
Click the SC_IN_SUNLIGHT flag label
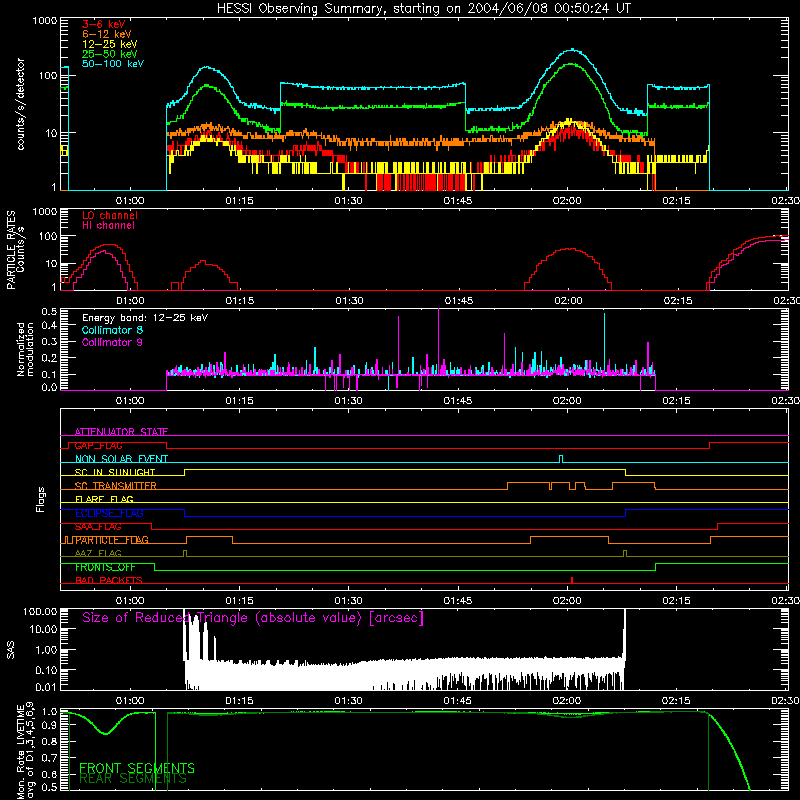coord(115,472)
